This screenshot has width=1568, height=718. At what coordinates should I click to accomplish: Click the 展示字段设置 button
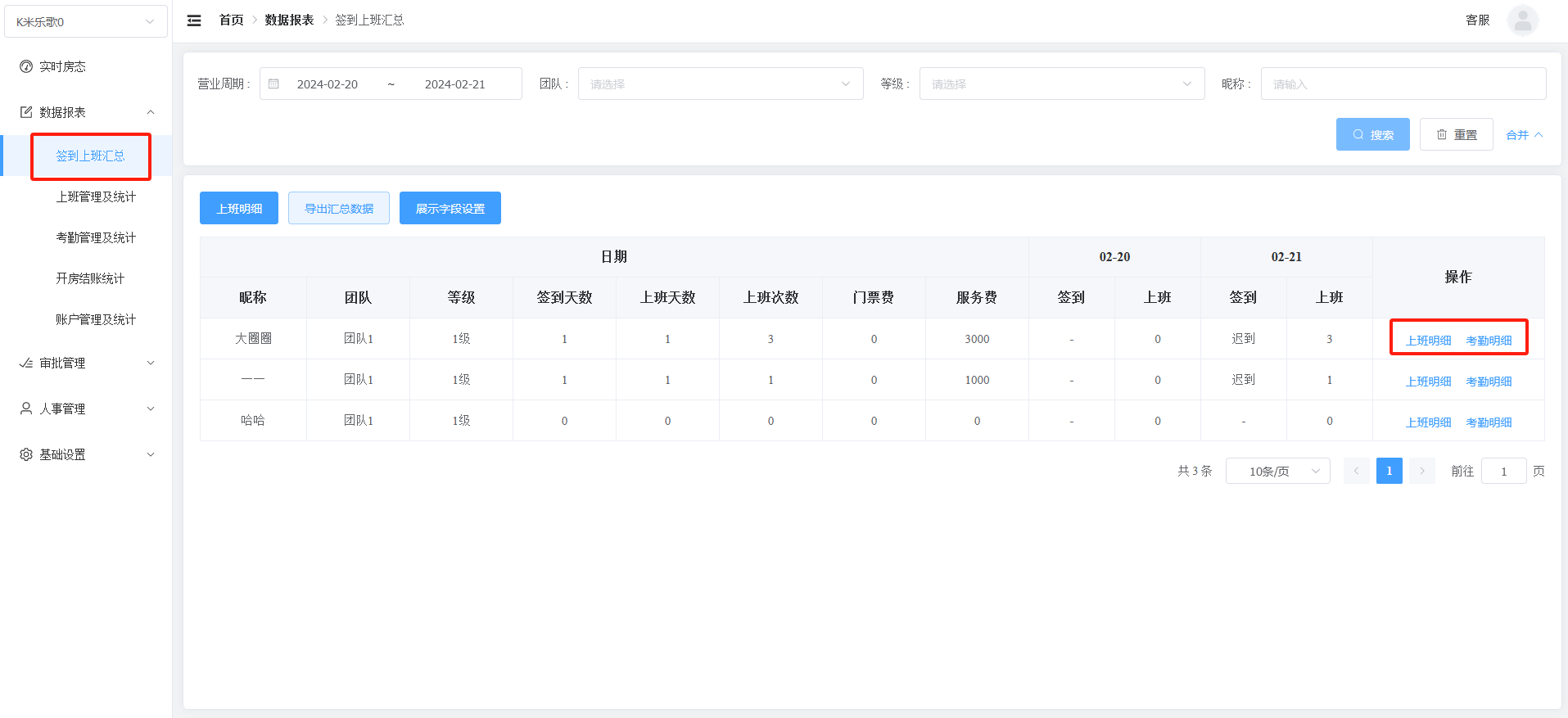[450, 208]
